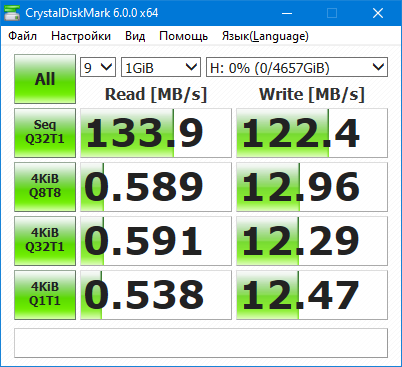Minimize the CrystalDiskMark window

coord(287,13)
